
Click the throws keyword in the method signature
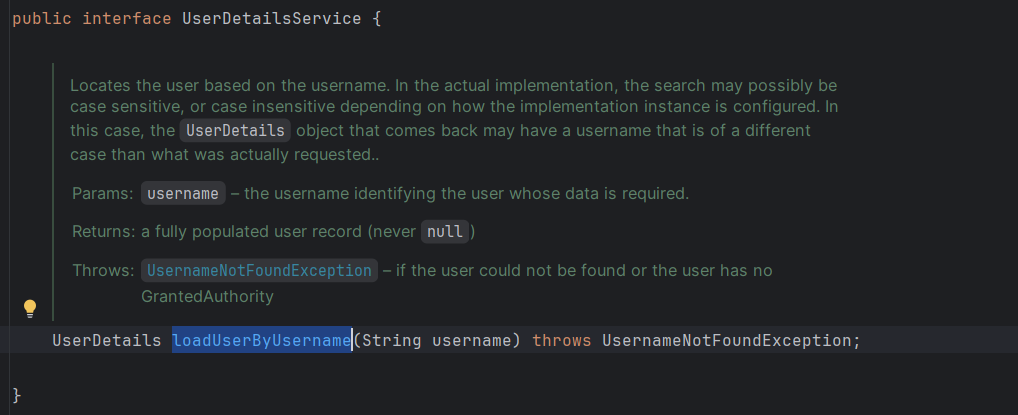tap(562, 341)
